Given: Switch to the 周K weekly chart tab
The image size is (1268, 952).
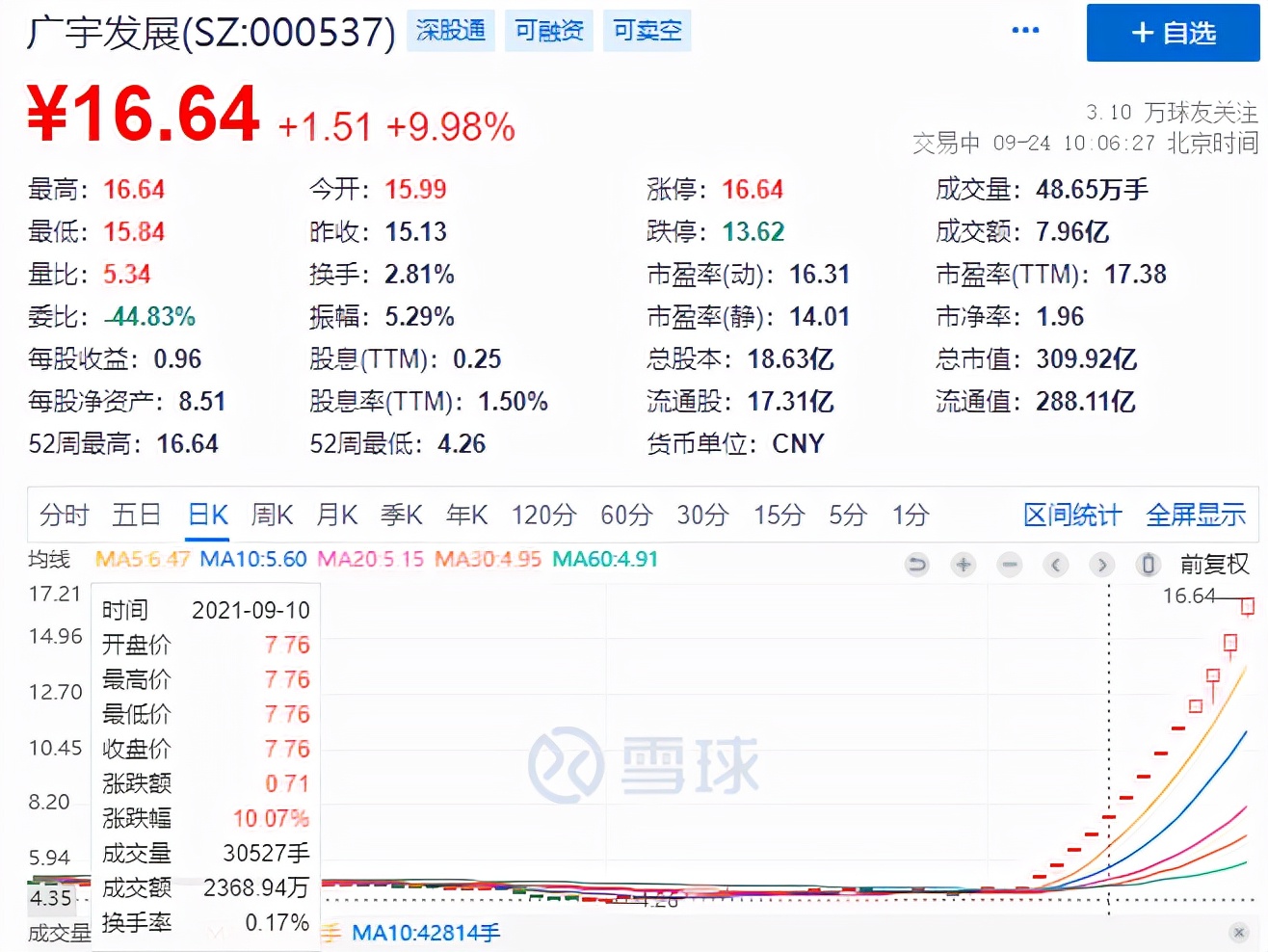Looking at the screenshot, I should [271, 515].
